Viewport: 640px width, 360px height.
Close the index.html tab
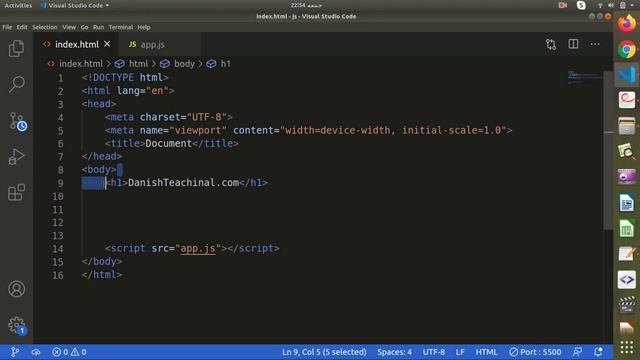pos(107,44)
